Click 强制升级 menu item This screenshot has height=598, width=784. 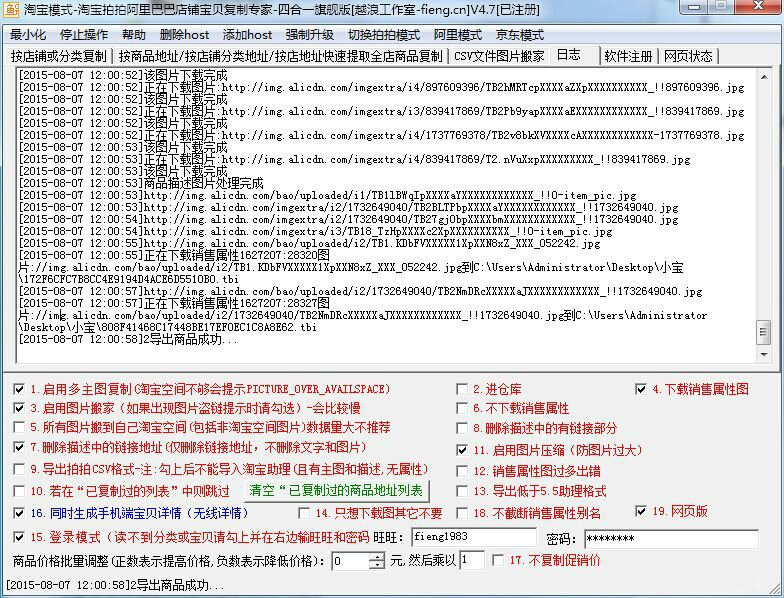pyautogui.click(x=310, y=34)
